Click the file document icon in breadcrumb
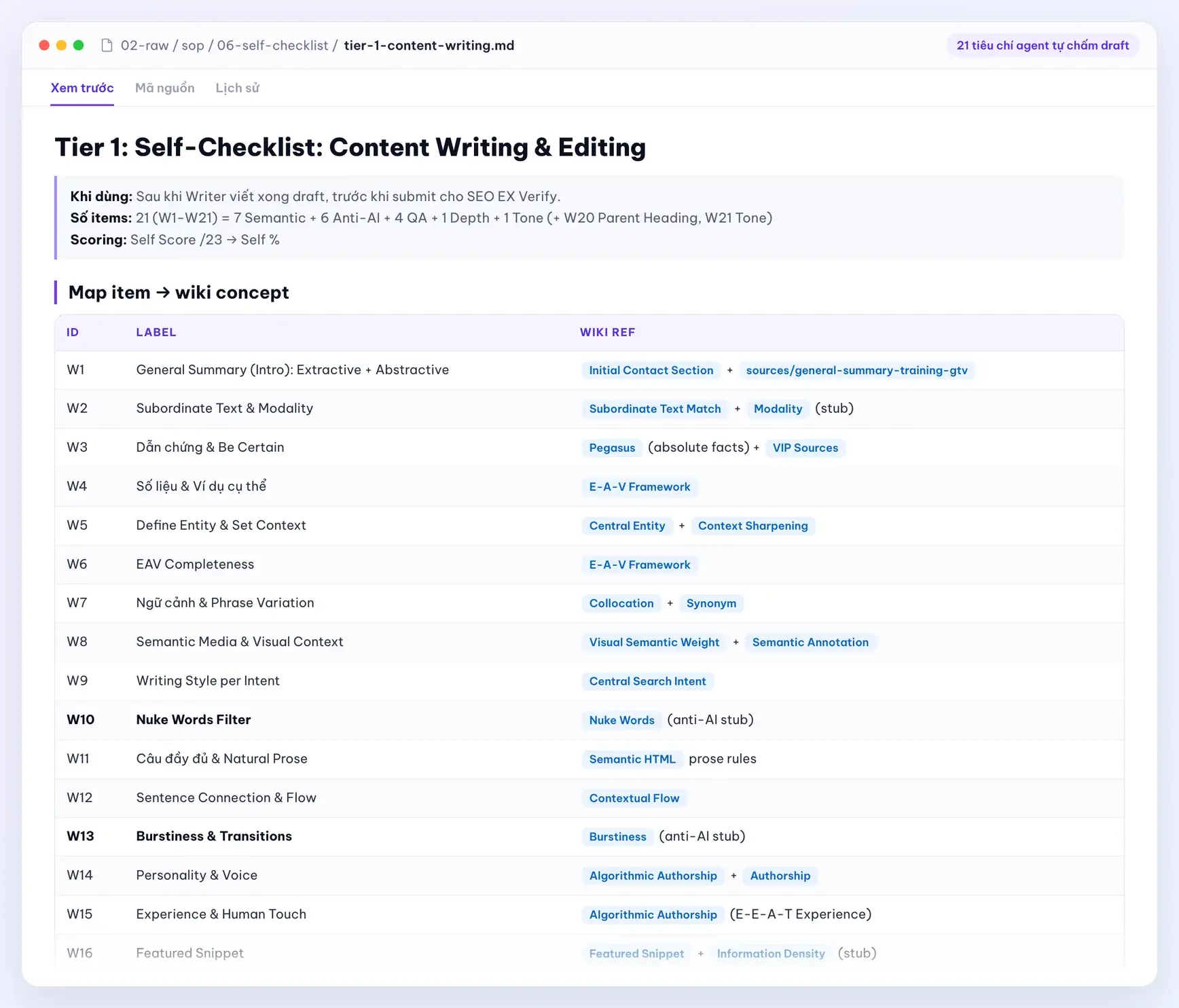 (x=107, y=46)
